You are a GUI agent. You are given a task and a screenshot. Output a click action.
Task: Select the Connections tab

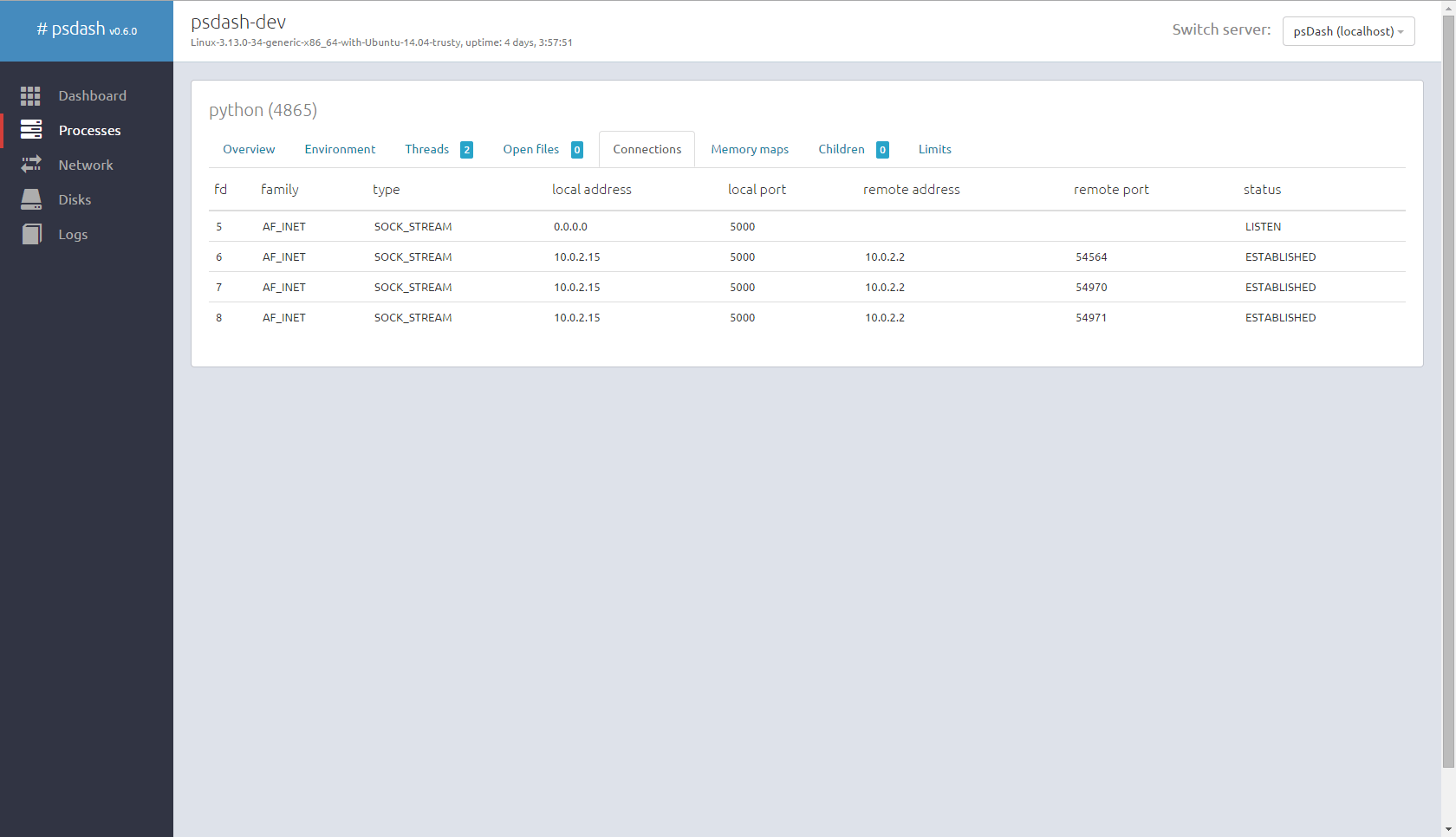647,149
